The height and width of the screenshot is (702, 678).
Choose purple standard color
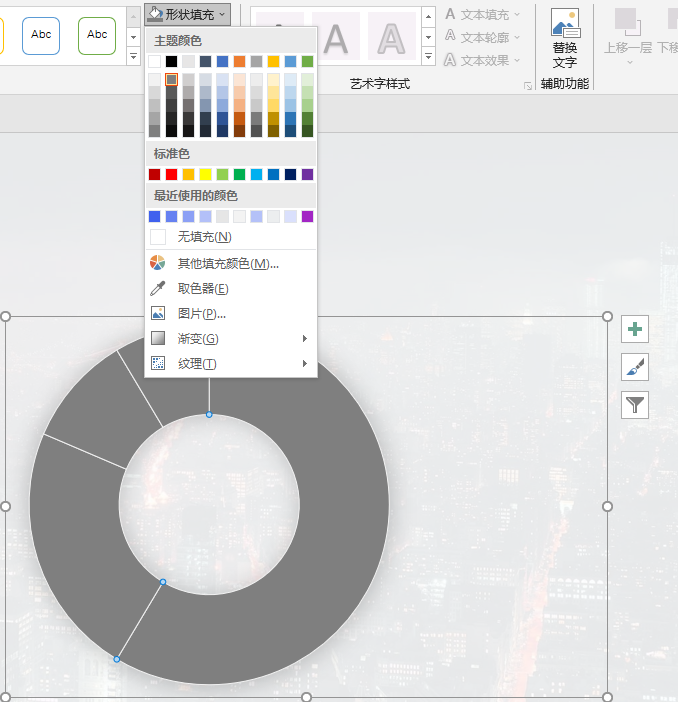point(308,174)
